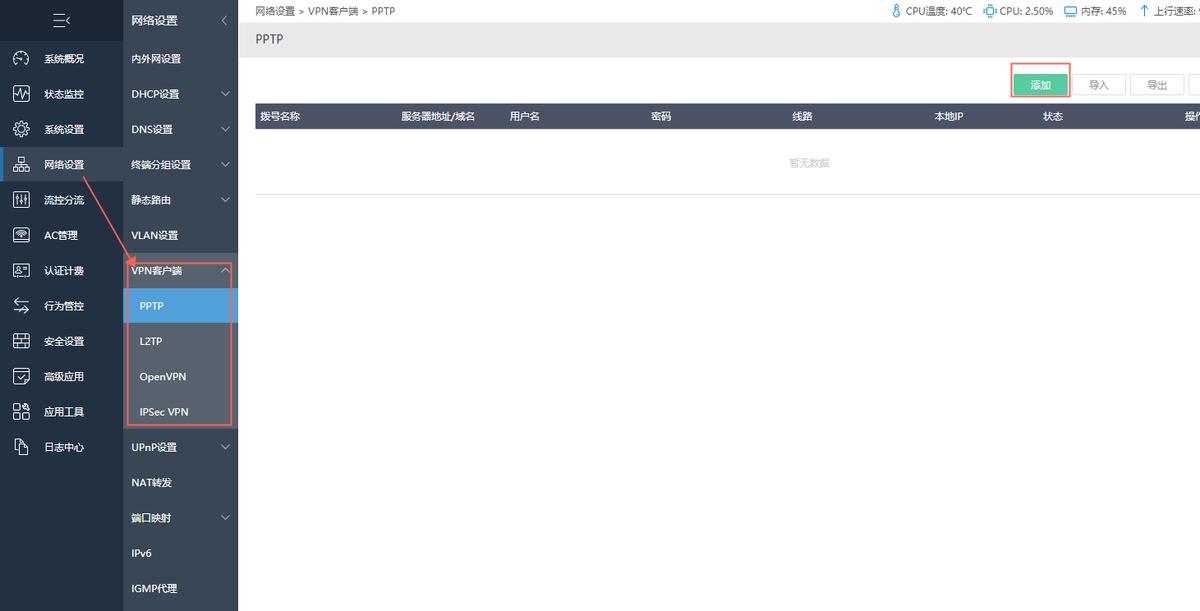The image size is (1200, 611).
Task: Click the 服务器地址/域名 column header
Action: pyautogui.click(x=438, y=117)
